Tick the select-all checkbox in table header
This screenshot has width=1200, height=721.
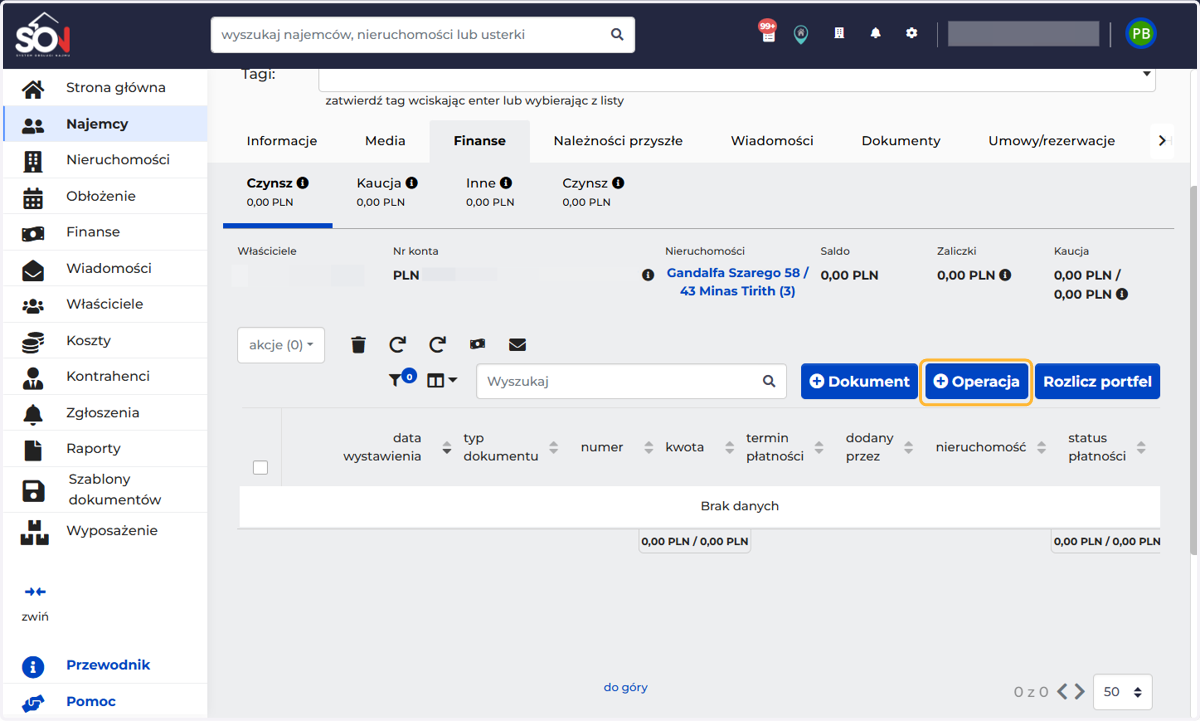pyautogui.click(x=260, y=467)
